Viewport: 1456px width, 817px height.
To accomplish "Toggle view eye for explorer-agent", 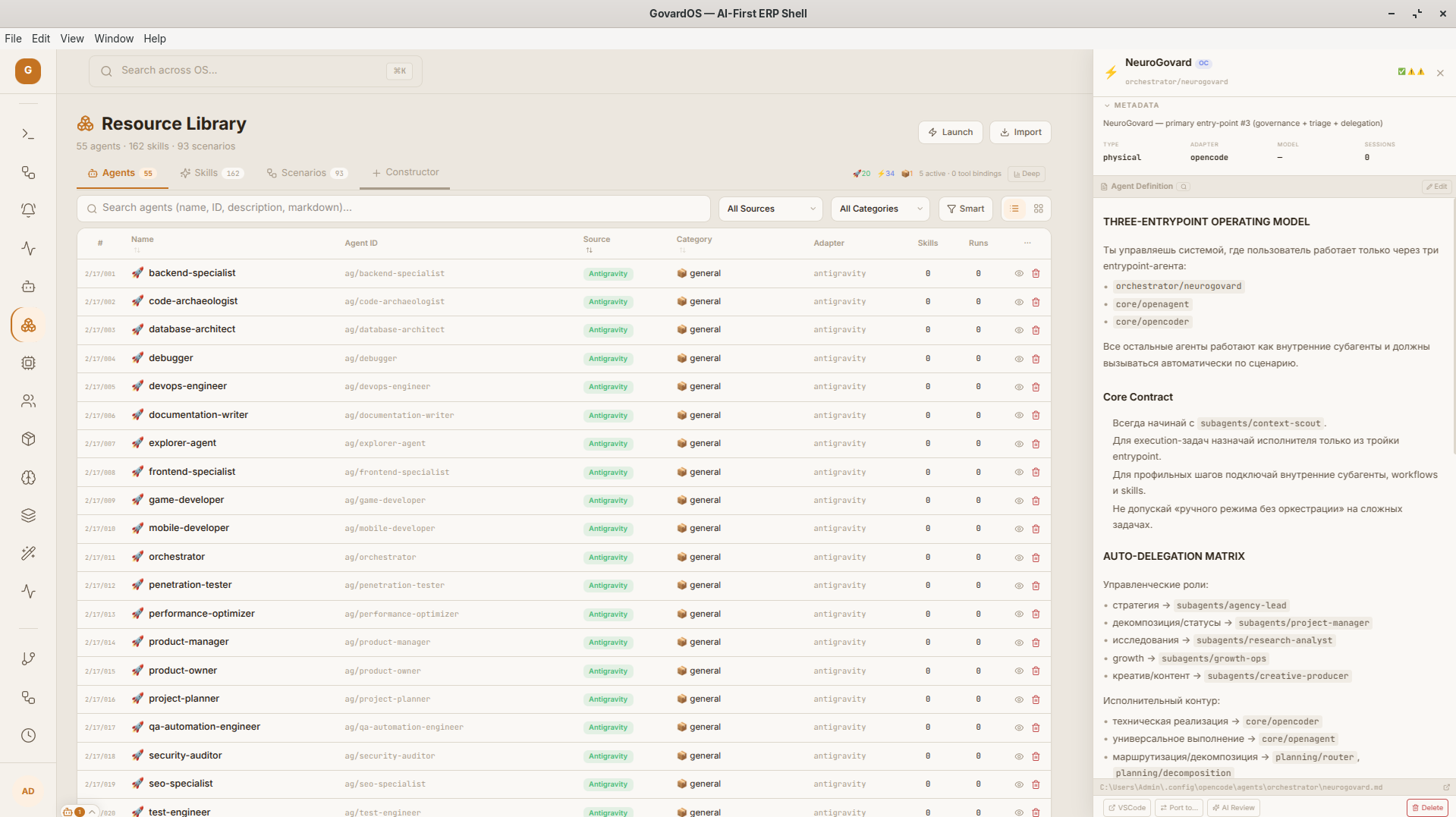I will [x=1019, y=444].
